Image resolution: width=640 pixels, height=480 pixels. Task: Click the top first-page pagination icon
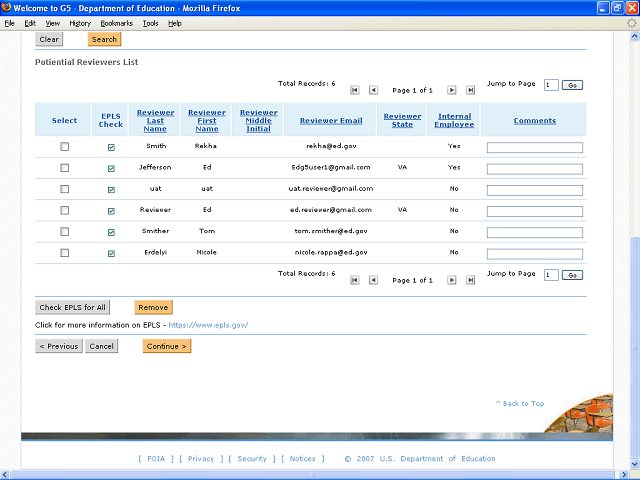click(355, 90)
